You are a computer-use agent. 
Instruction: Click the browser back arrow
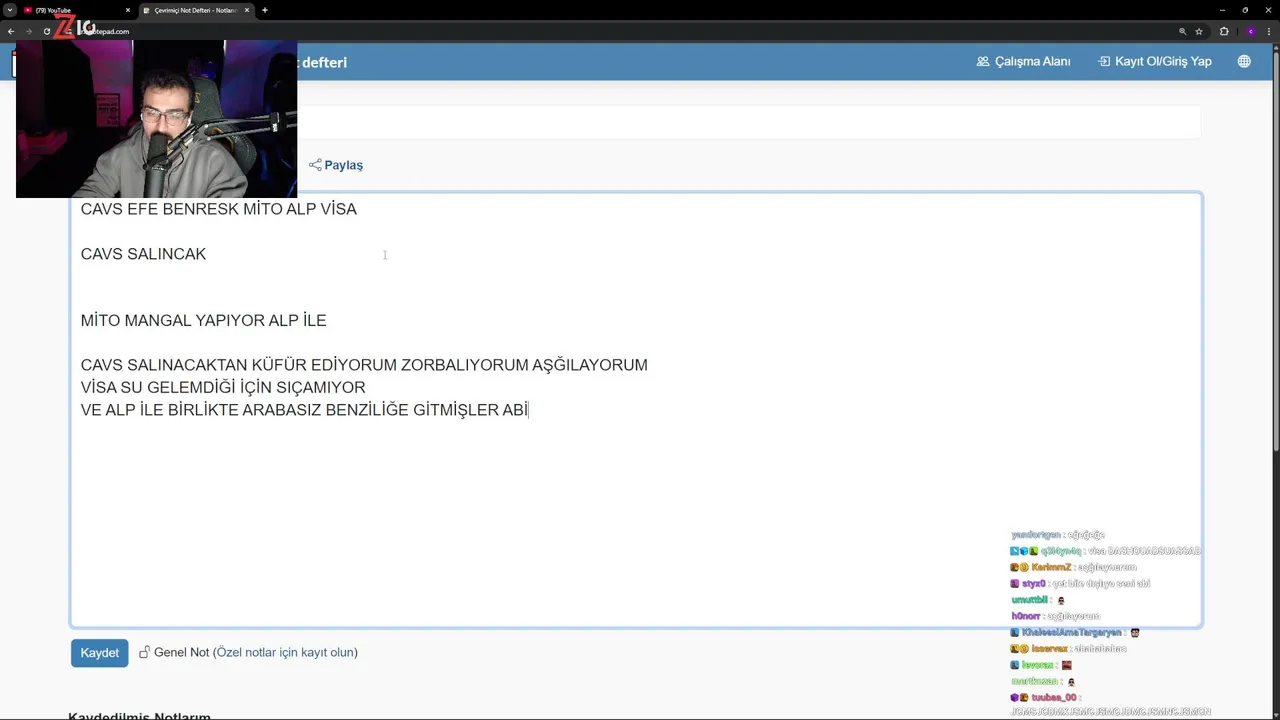[11, 31]
